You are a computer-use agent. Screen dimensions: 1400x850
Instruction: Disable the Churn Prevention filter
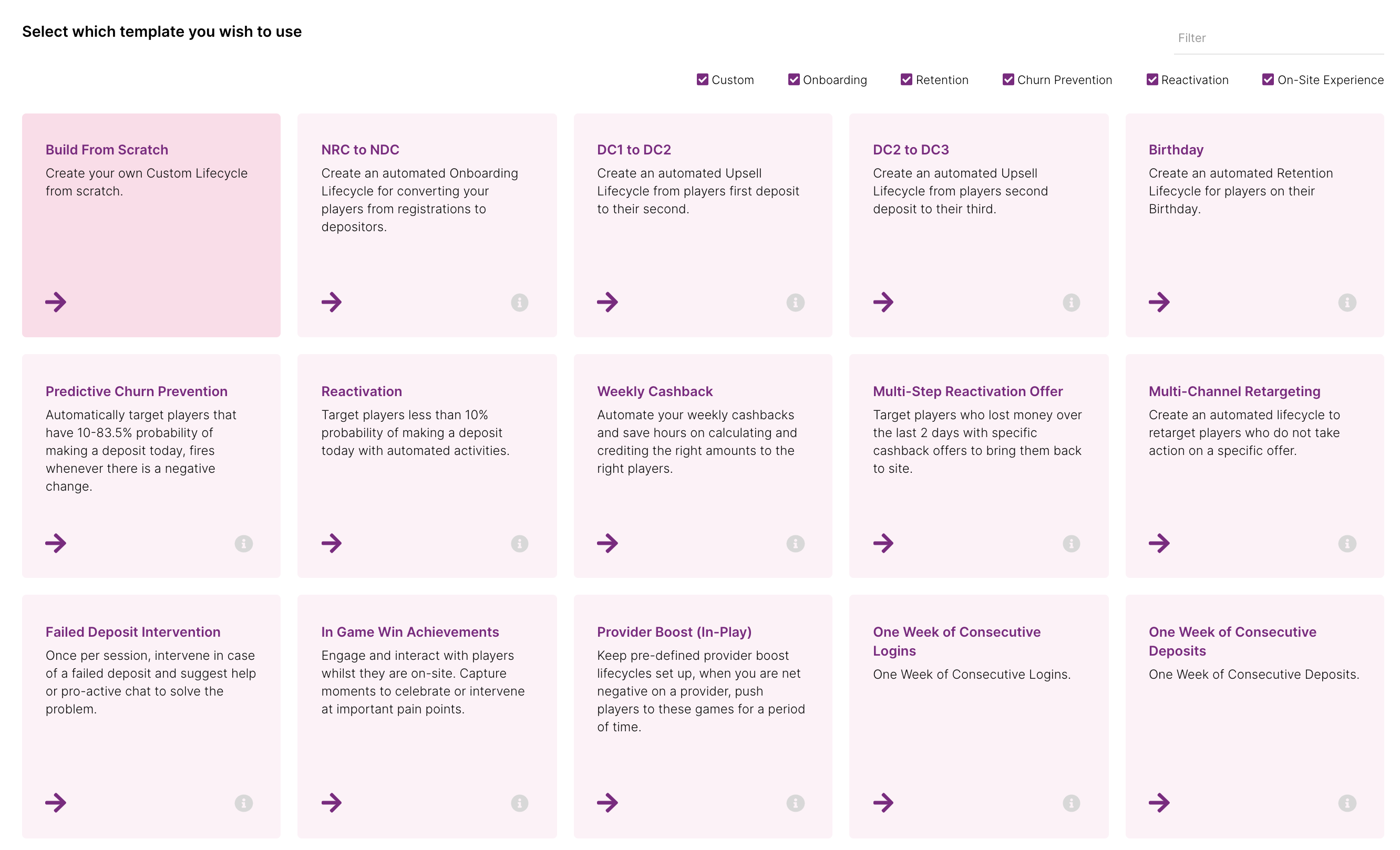click(x=1008, y=79)
